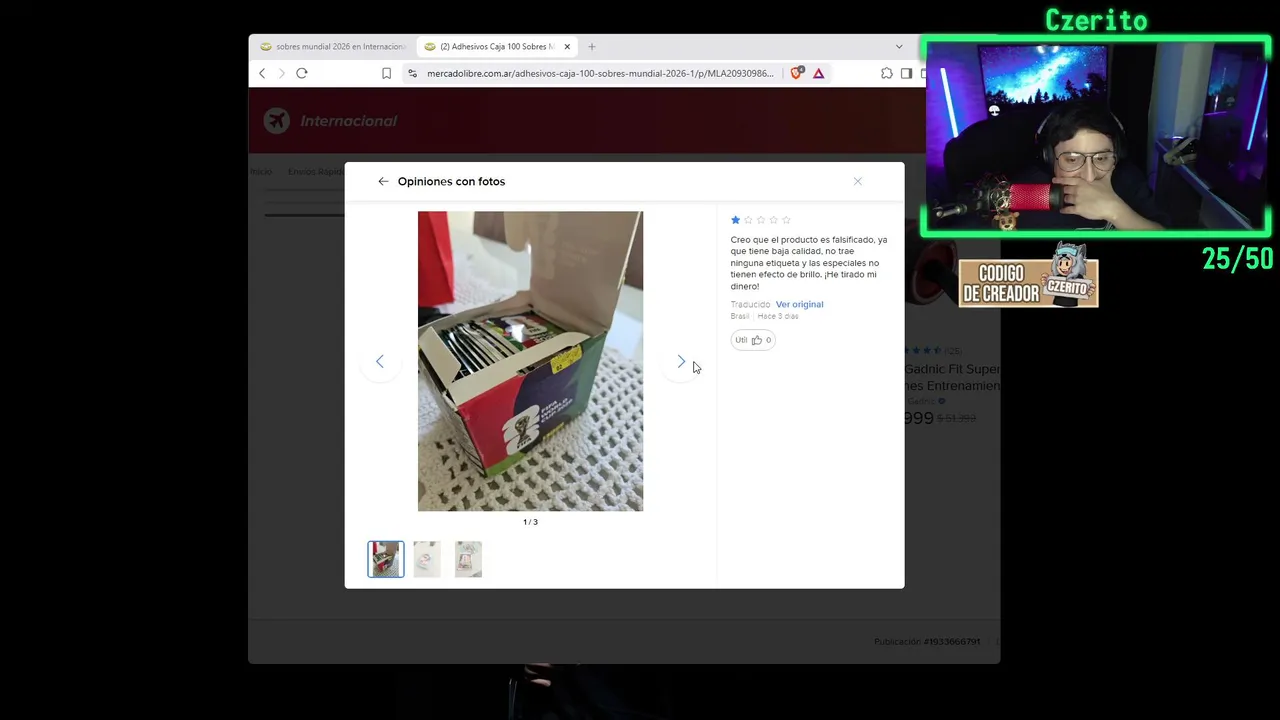Click the address bar URL

click(600, 73)
